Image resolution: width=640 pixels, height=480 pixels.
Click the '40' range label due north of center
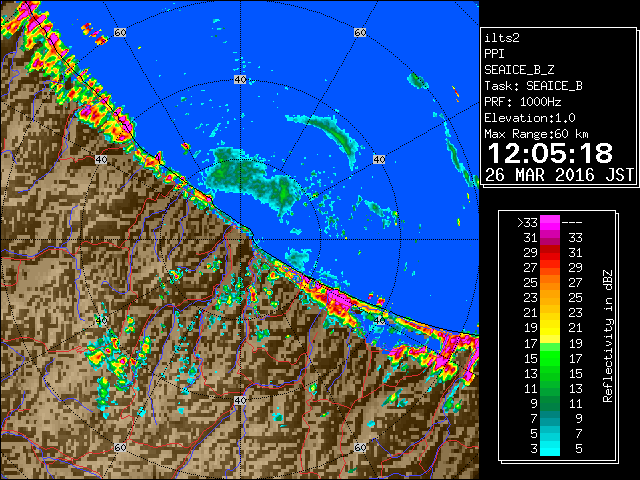(x=240, y=80)
